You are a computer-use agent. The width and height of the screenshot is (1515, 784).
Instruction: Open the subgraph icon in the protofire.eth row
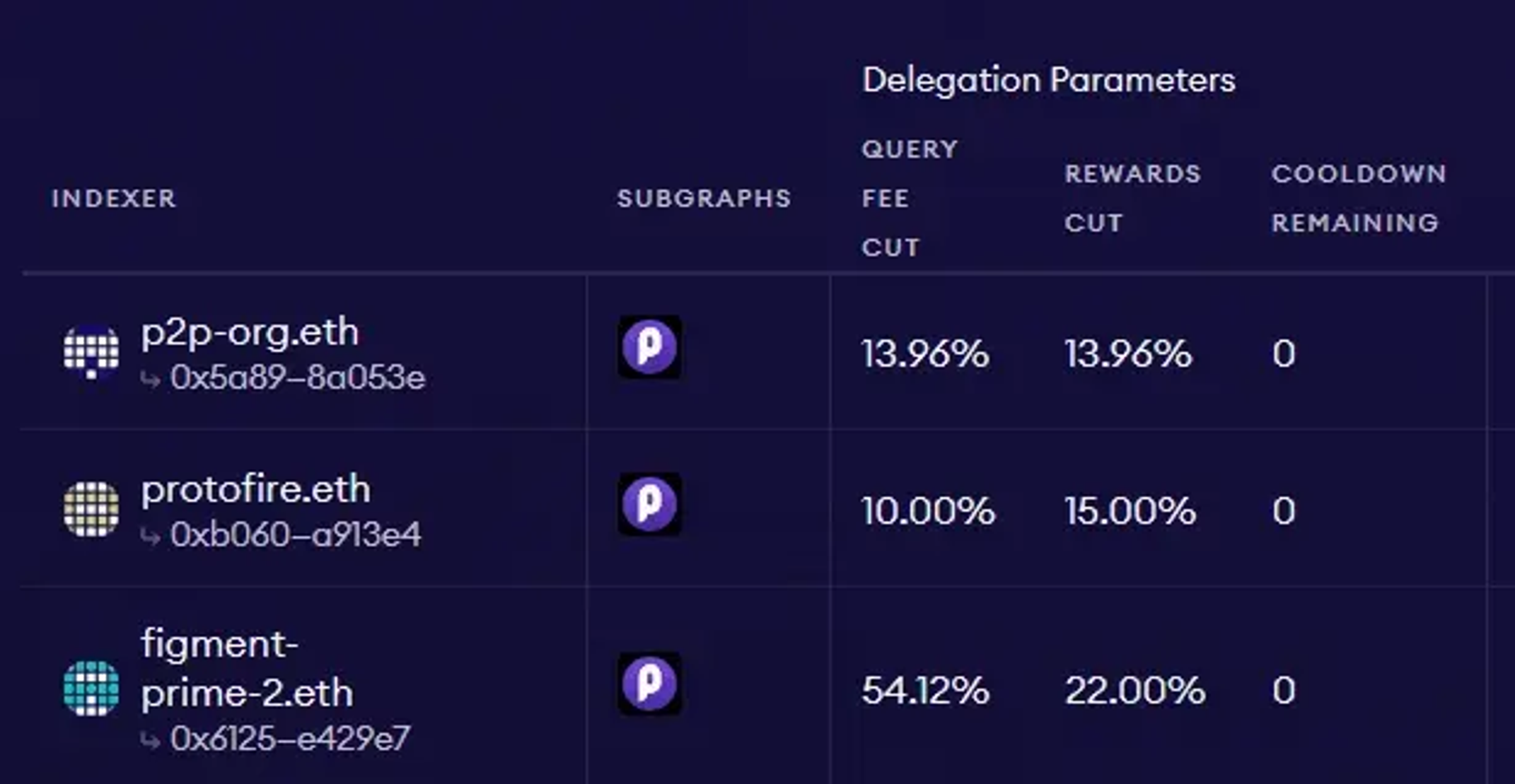tap(649, 504)
